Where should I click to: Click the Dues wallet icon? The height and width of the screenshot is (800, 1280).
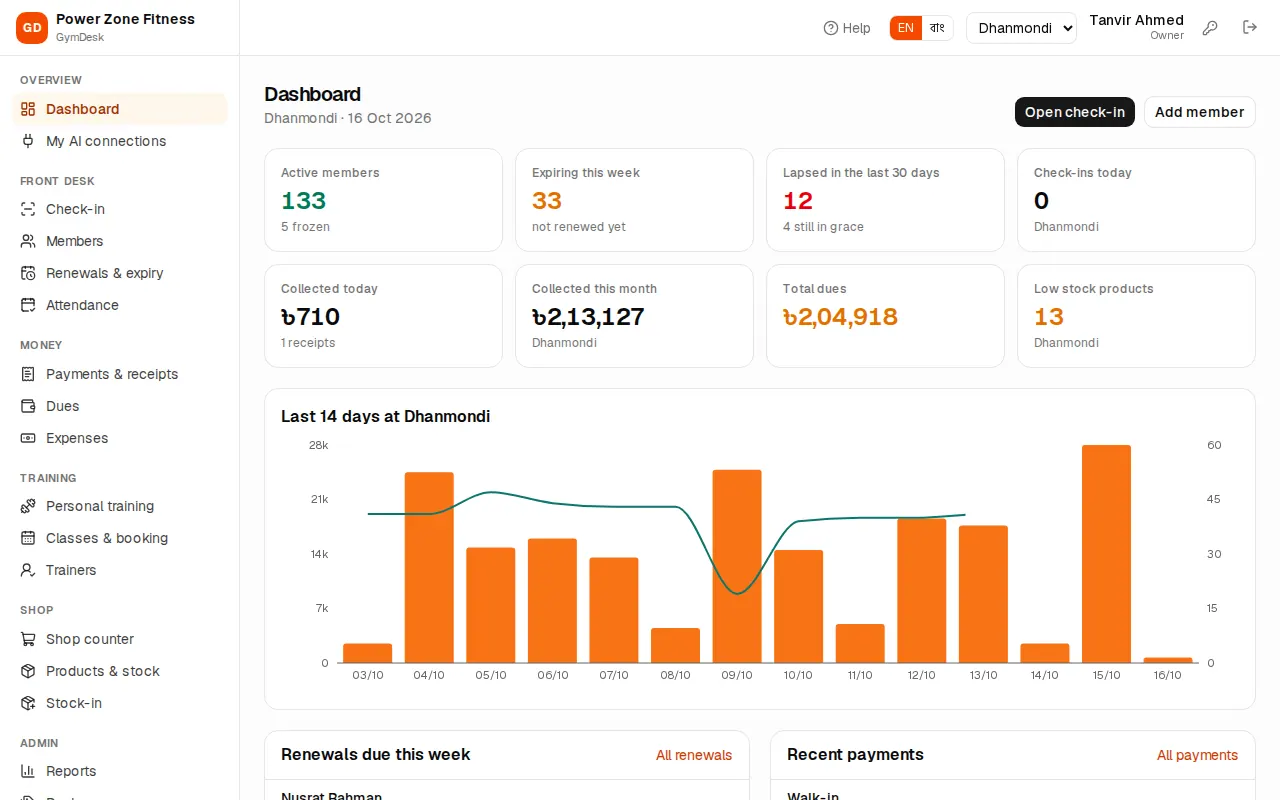[x=28, y=406]
